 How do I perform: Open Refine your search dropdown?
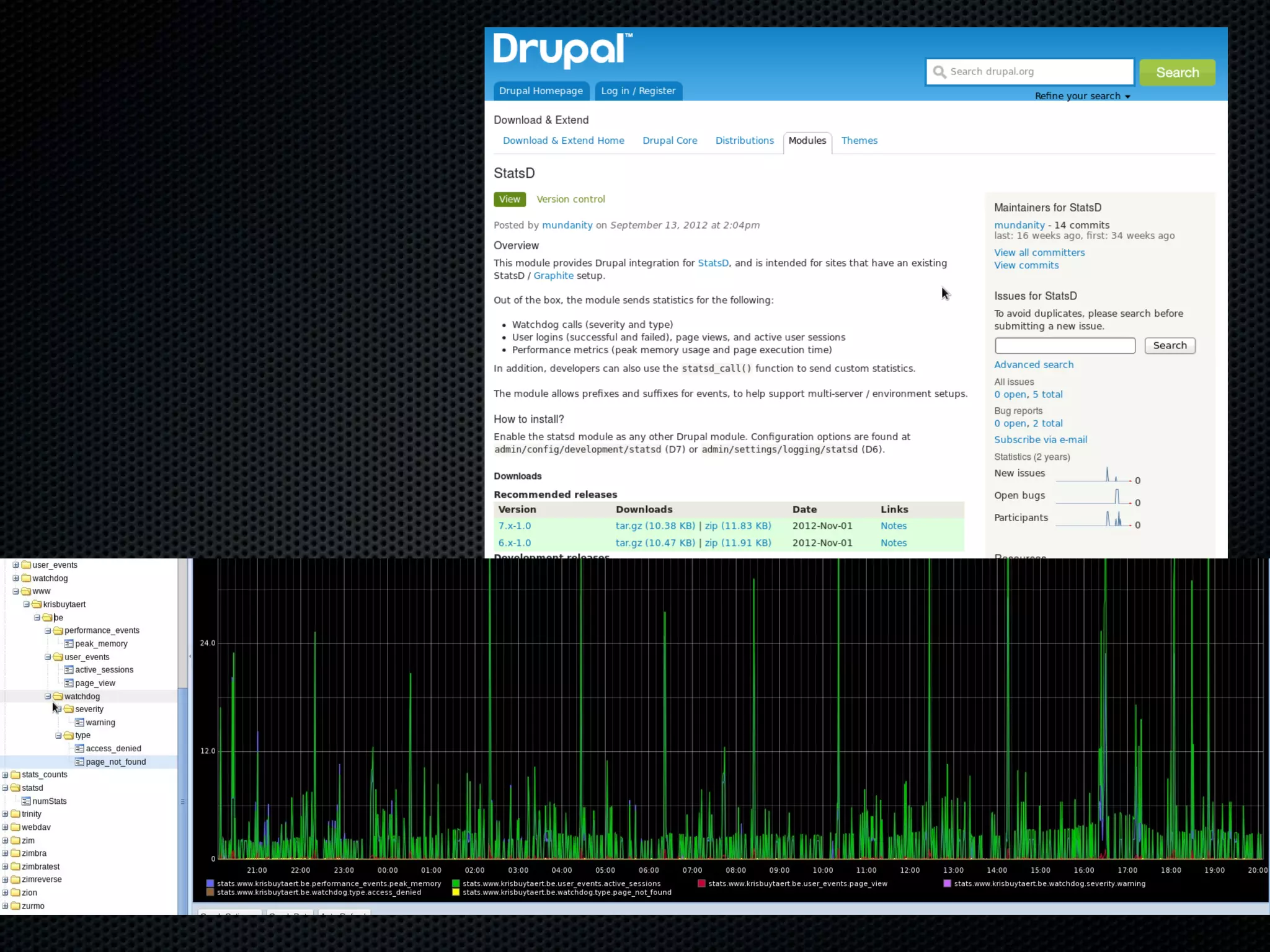click(1082, 96)
